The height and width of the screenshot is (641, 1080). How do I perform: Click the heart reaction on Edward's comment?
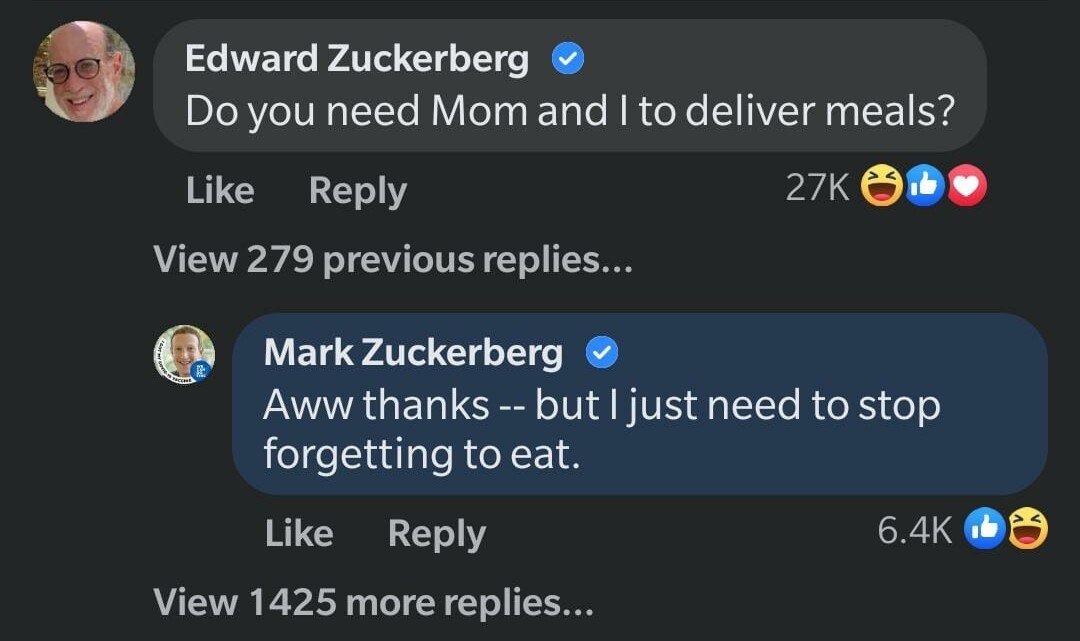966,188
